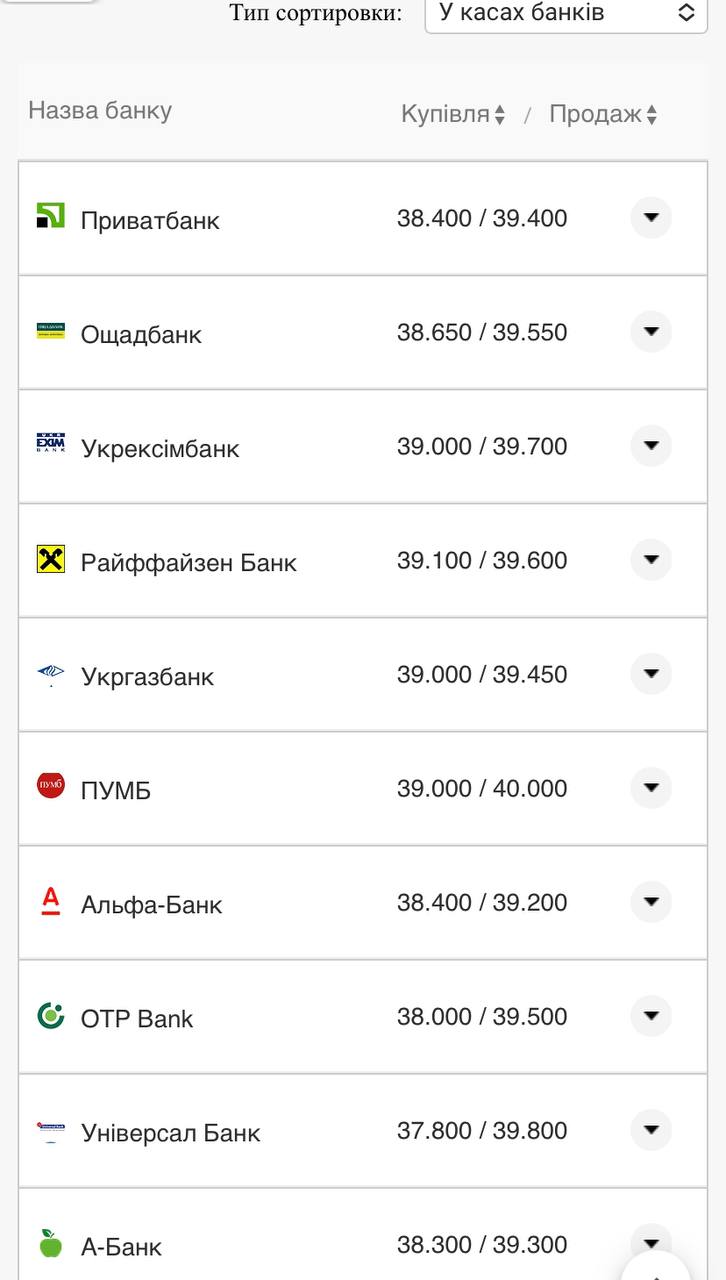Click the red ПУМБ logo
Screen dimensions: 726x1280
[50, 786]
